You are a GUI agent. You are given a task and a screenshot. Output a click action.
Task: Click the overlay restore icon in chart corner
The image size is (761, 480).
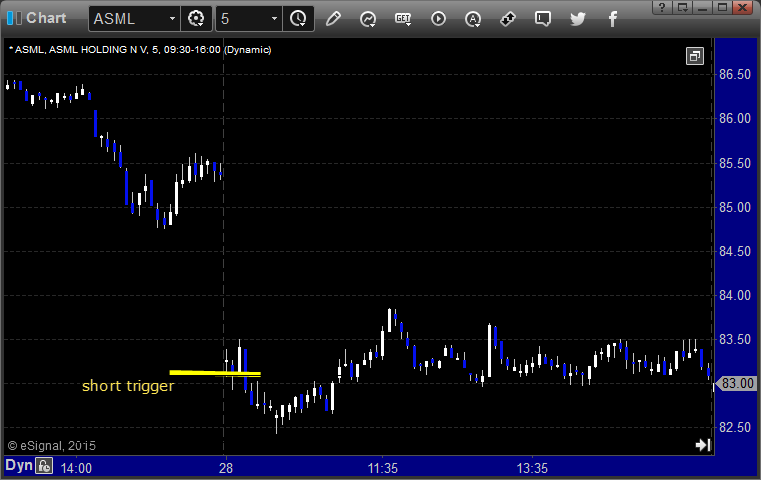(695, 56)
